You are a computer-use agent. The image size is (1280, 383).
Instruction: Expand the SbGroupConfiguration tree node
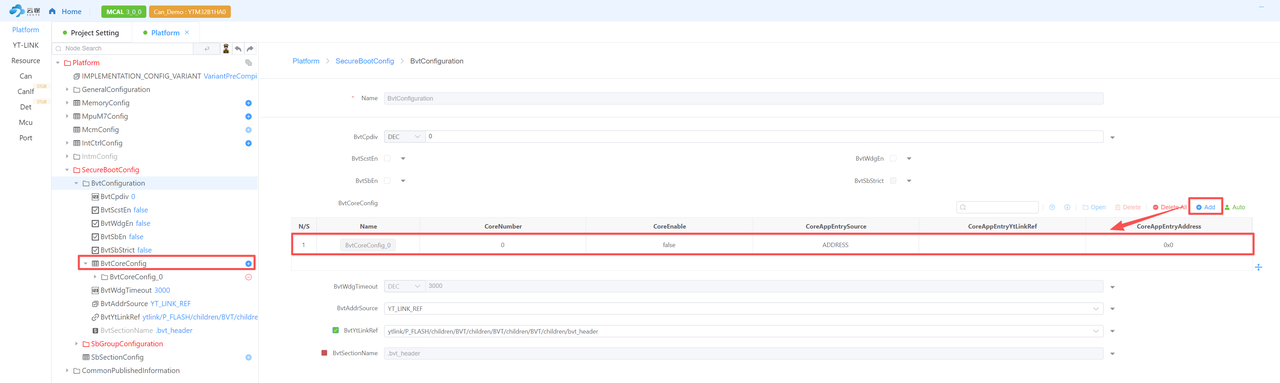(x=76, y=344)
